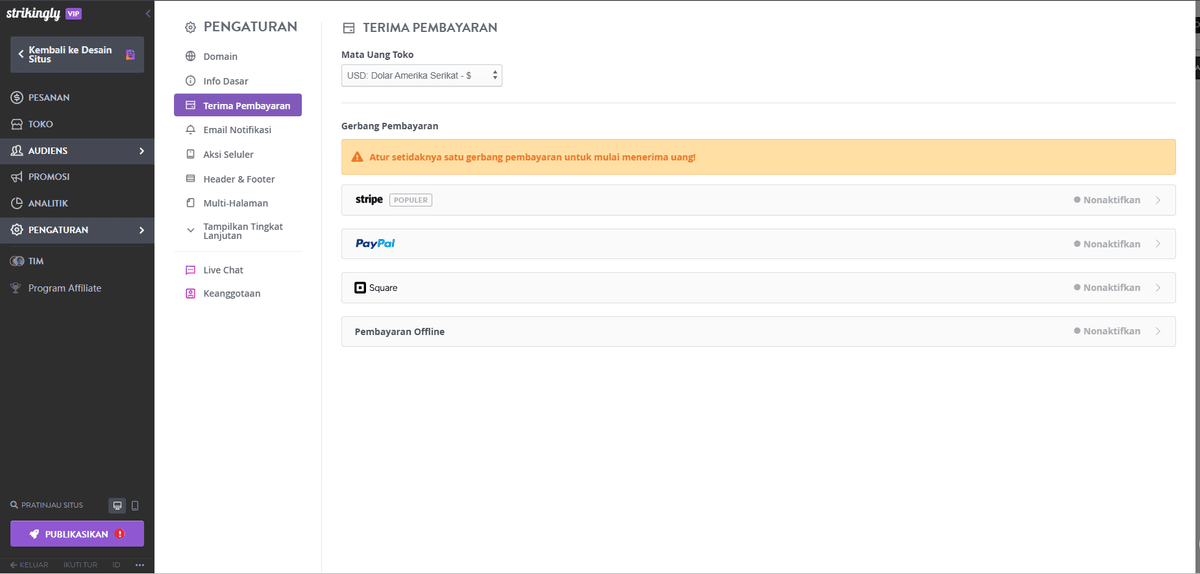Open the Domain settings tab

pyautogui.click(x=220, y=57)
